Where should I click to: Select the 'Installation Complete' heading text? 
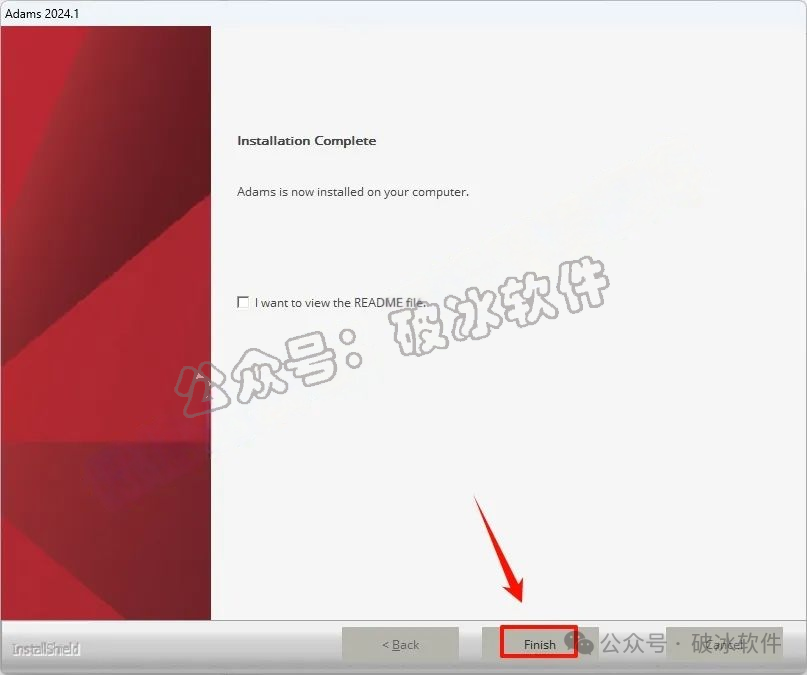pyautogui.click(x=307, y=140)
